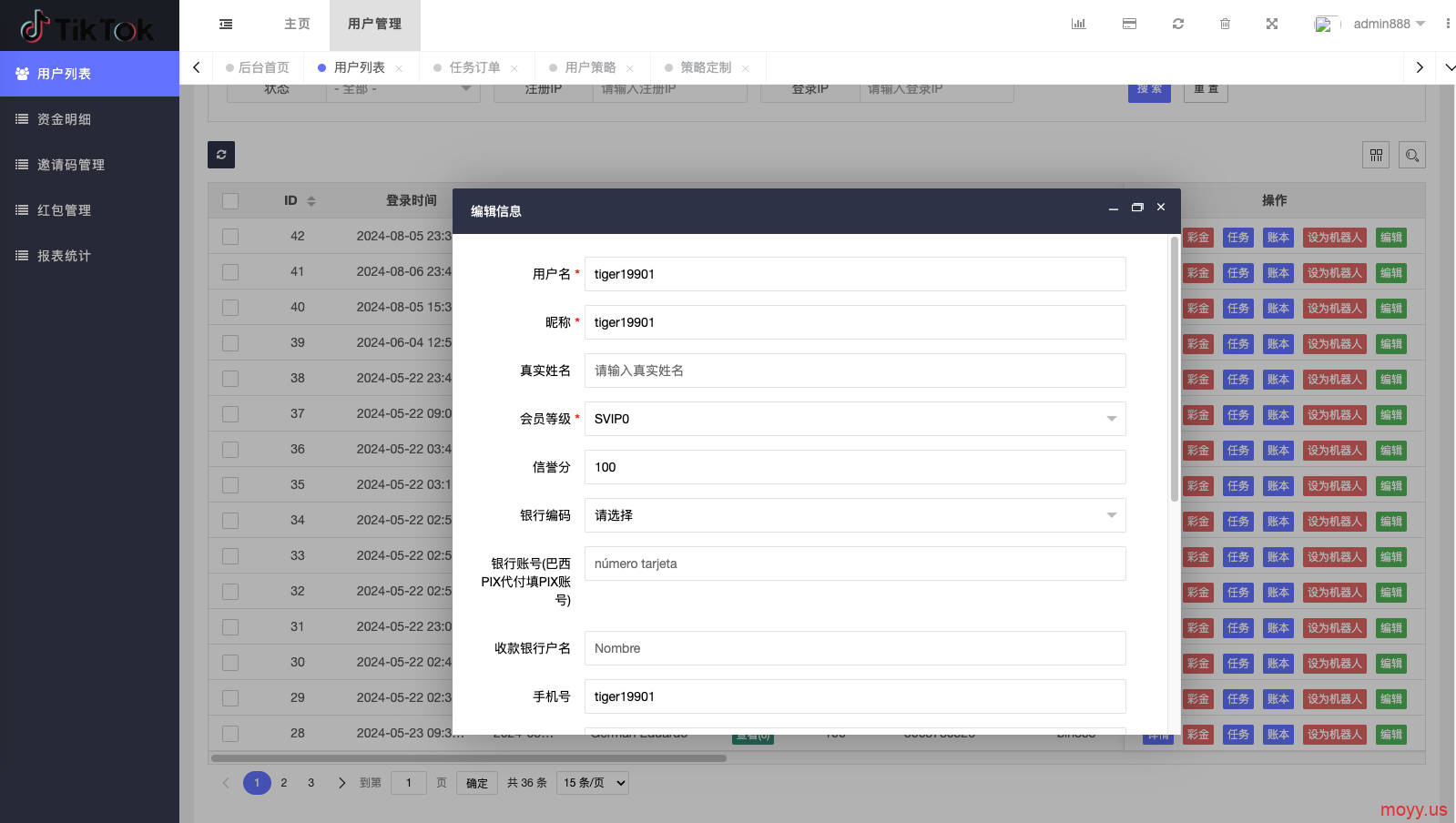Screen dimensions: 1456x823
Task: Select the header checkbox for all rows
Action: (230, 201)
